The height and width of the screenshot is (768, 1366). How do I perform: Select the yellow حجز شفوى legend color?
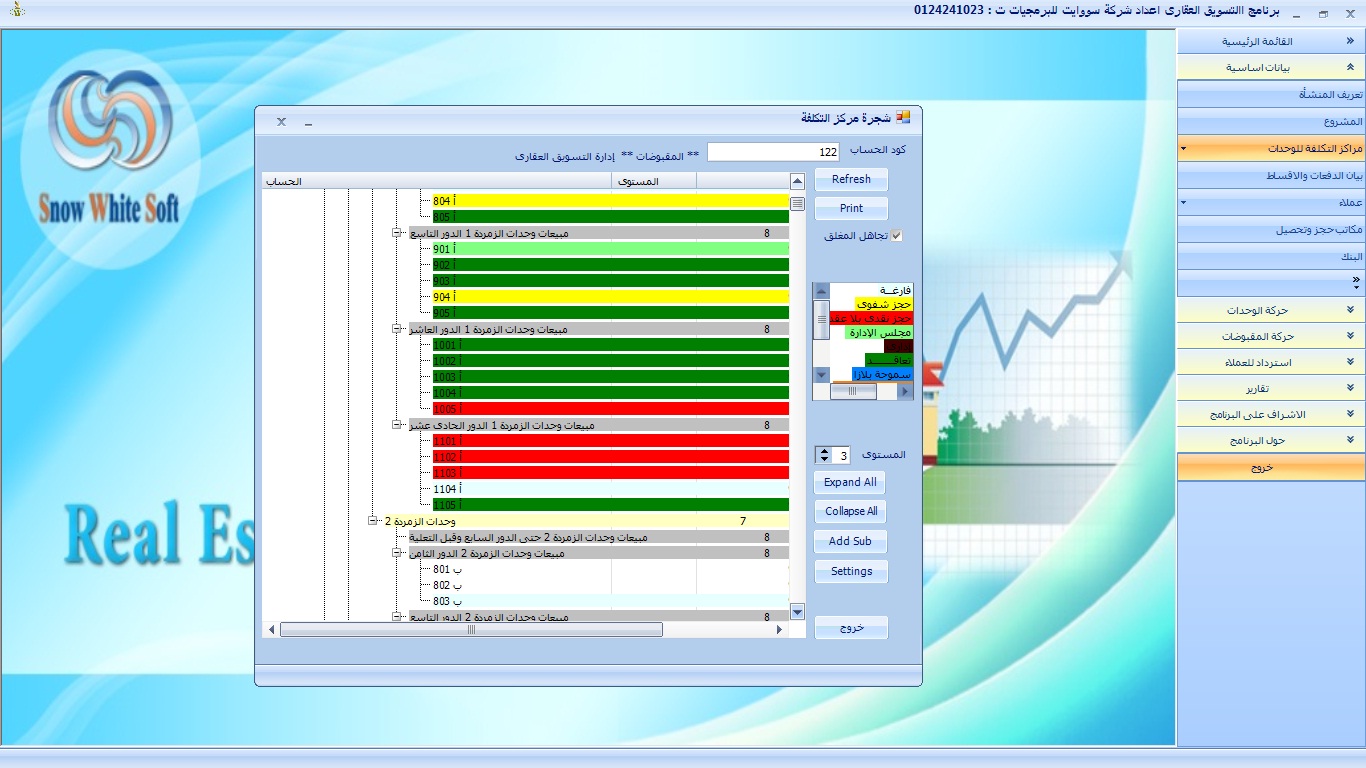pyautogui.click(x=870, y=304)
